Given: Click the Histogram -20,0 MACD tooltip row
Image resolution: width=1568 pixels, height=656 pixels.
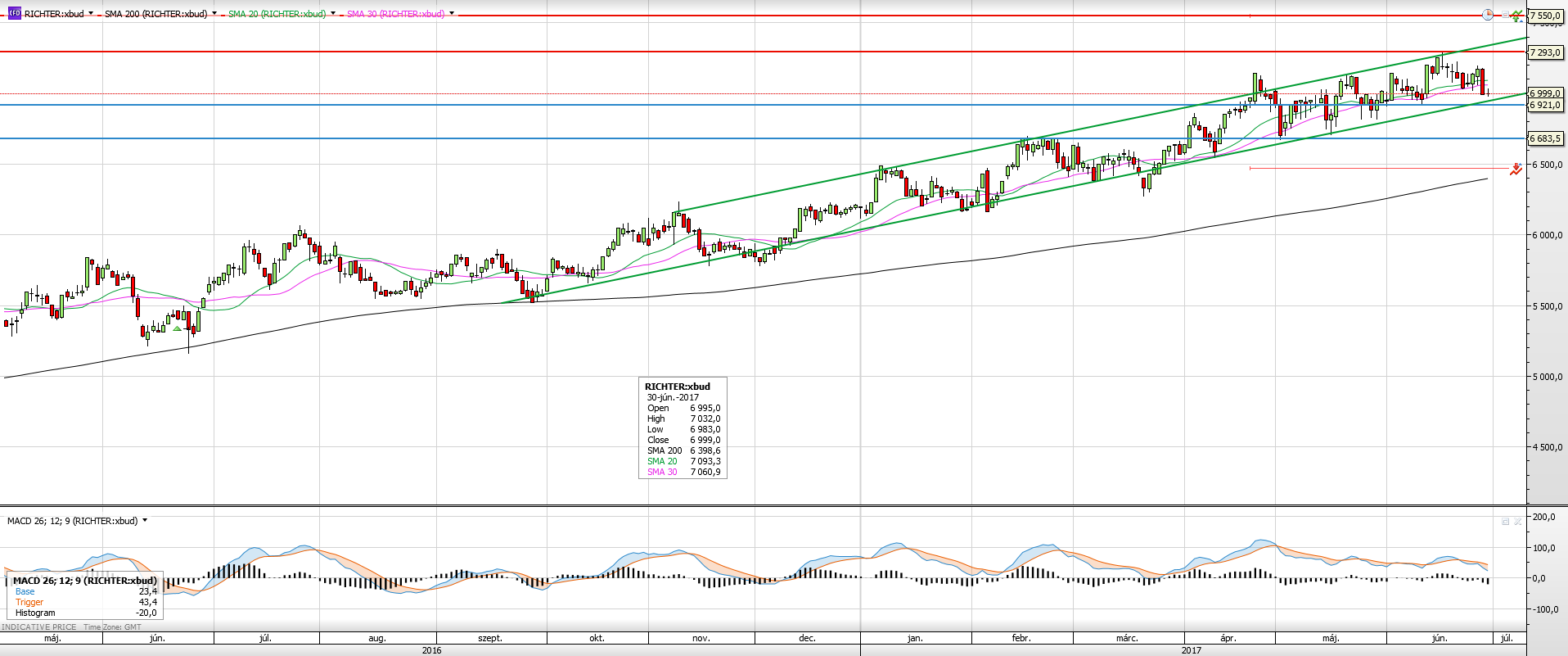Looking at the screenshot, I should coord(86,613).
